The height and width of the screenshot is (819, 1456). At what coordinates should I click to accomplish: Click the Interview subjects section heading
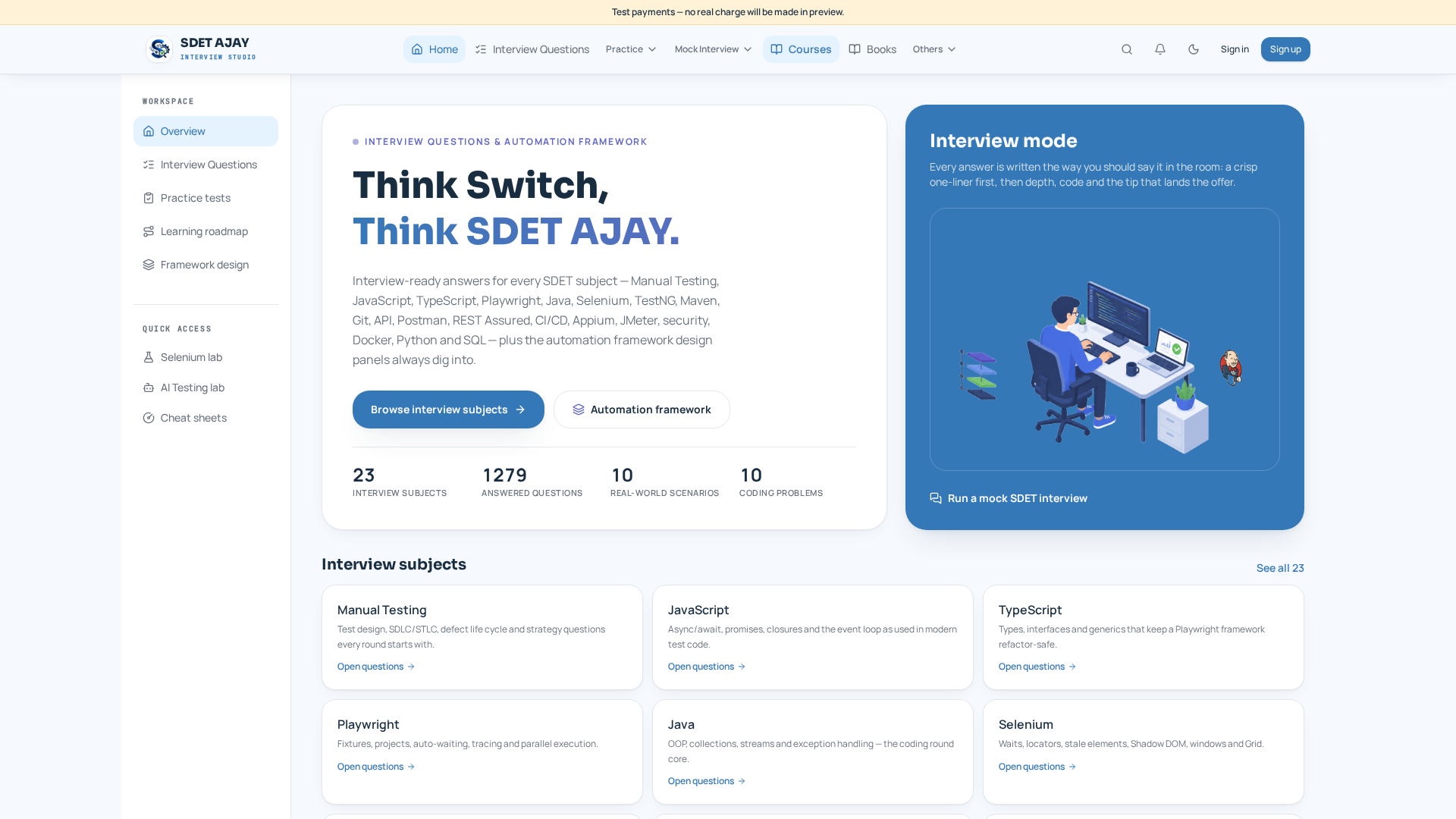point(394,564)
